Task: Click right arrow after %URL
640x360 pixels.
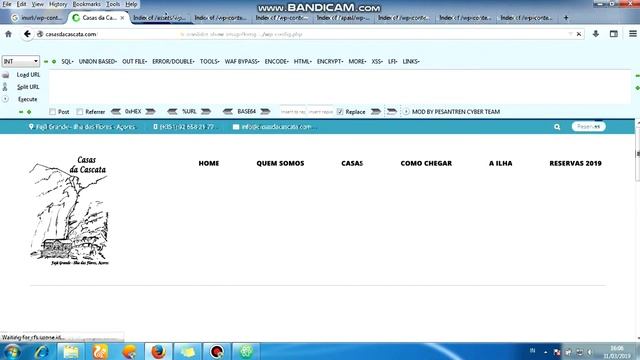Action: pyautogui.click(x=206, y=111)
